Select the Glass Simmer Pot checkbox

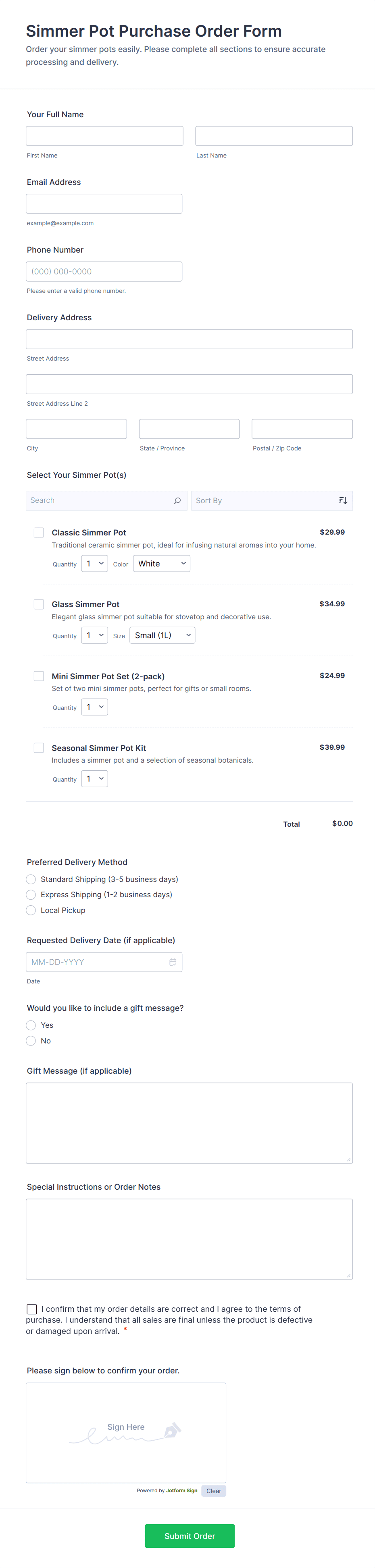(x=39, y=604)
